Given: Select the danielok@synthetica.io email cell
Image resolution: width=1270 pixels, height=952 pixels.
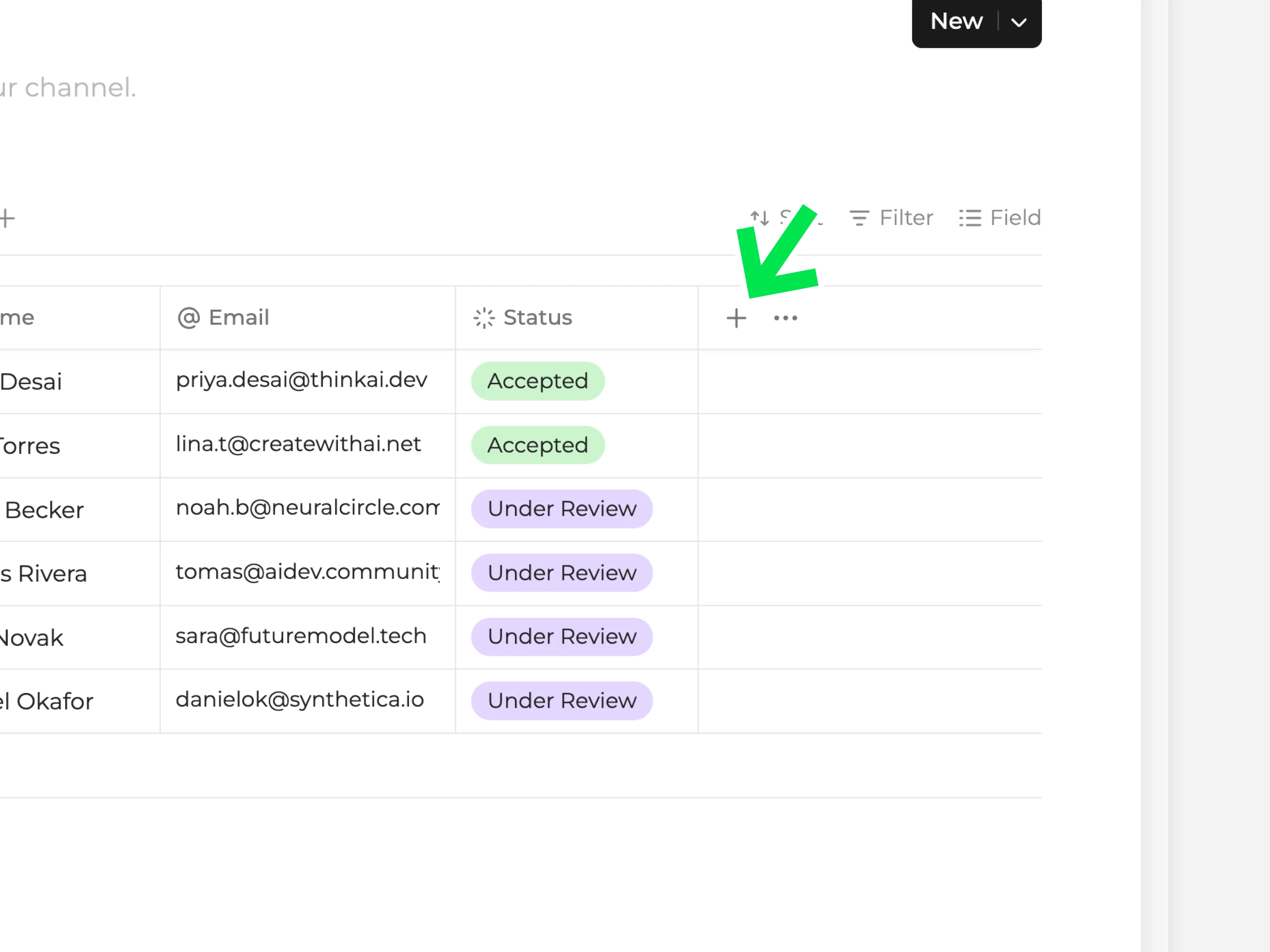Looking at the screenshot, I should (300, 700).
